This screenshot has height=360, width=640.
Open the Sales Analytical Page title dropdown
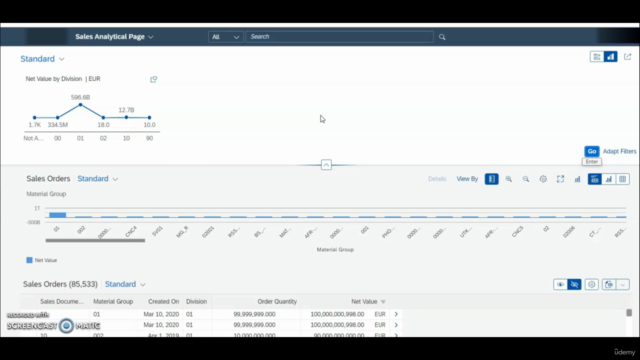tap(114, 37)
